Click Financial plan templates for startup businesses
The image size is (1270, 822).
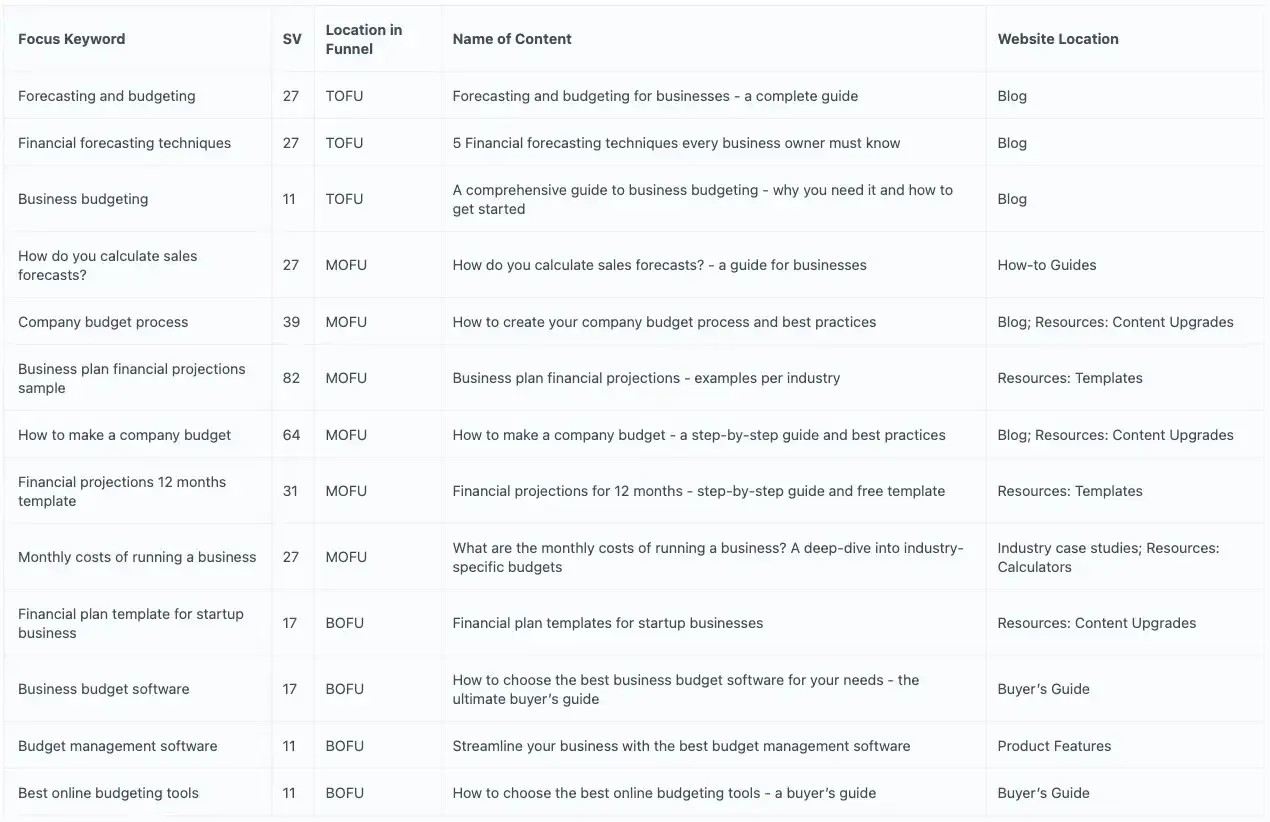click(x=608, y=623)
